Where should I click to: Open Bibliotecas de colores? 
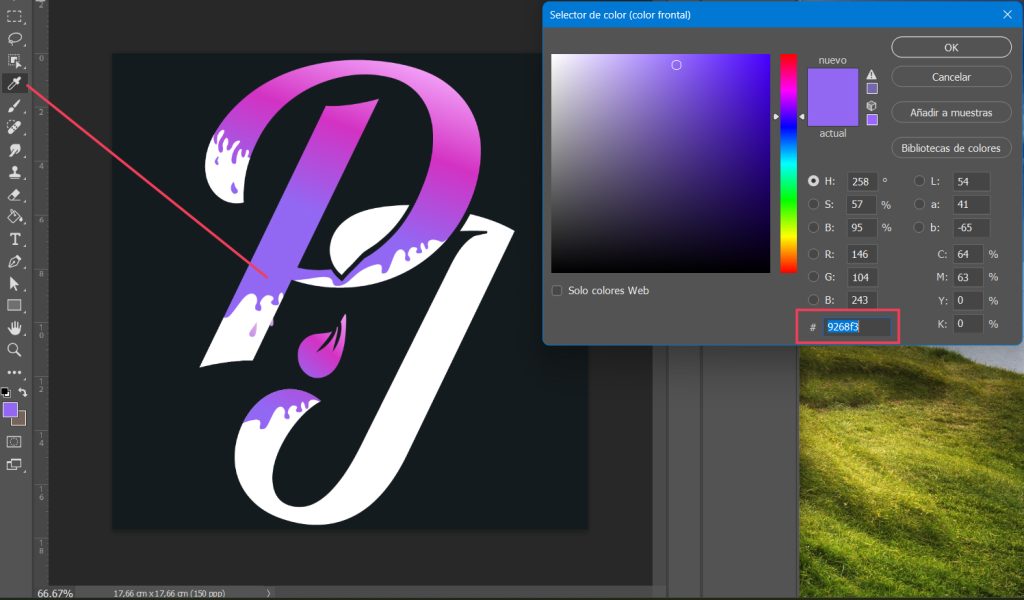click(951, 148)
